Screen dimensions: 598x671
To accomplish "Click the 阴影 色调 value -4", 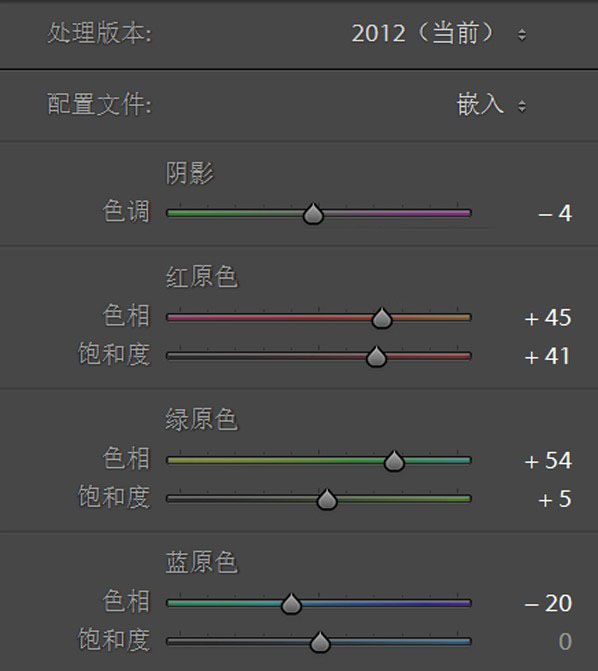I will click(555, 213).
